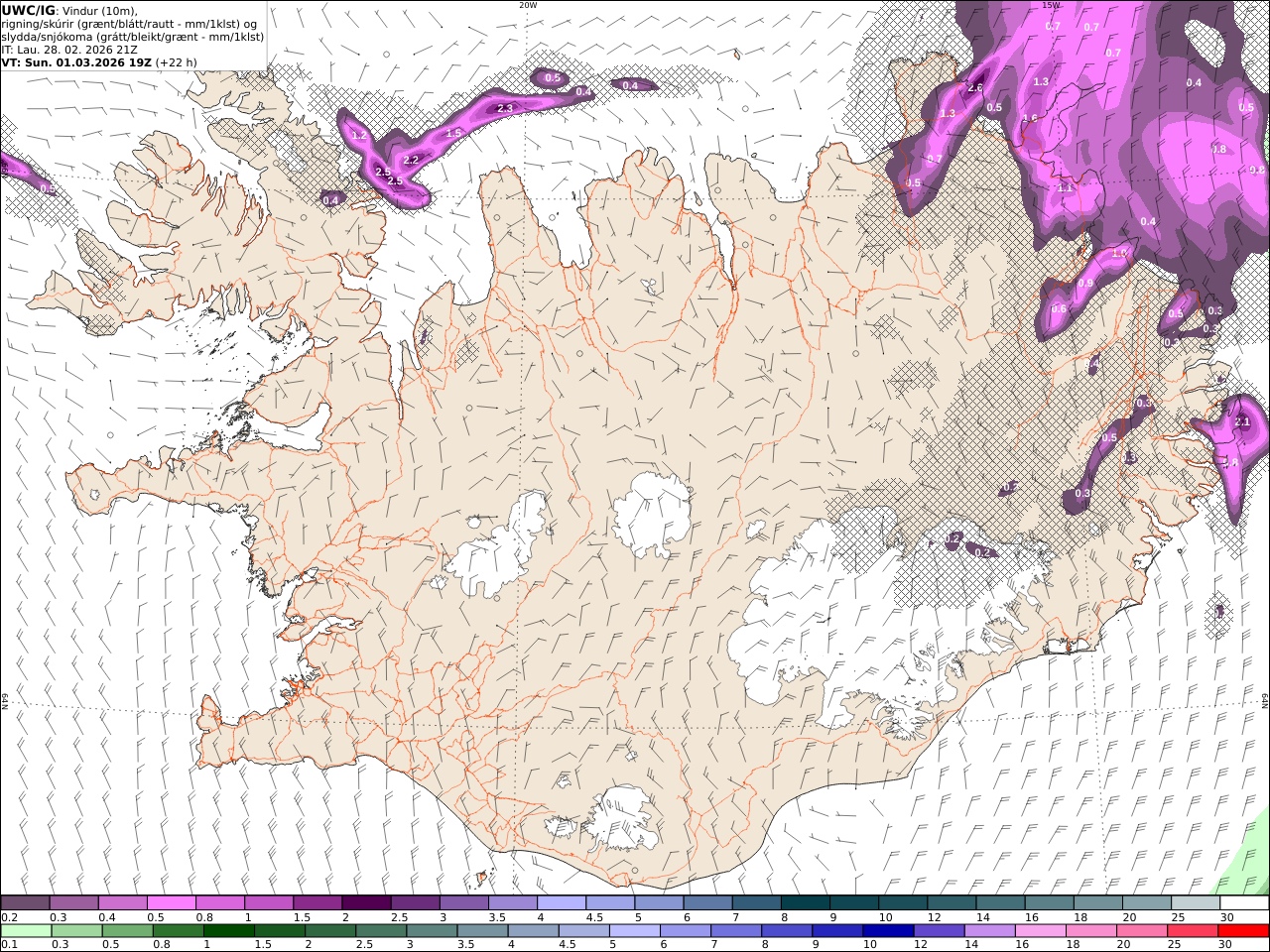The image size is (1270, 952).
Task: Click the '25' label on the snow scale
Action: (x=1178, y=917)
